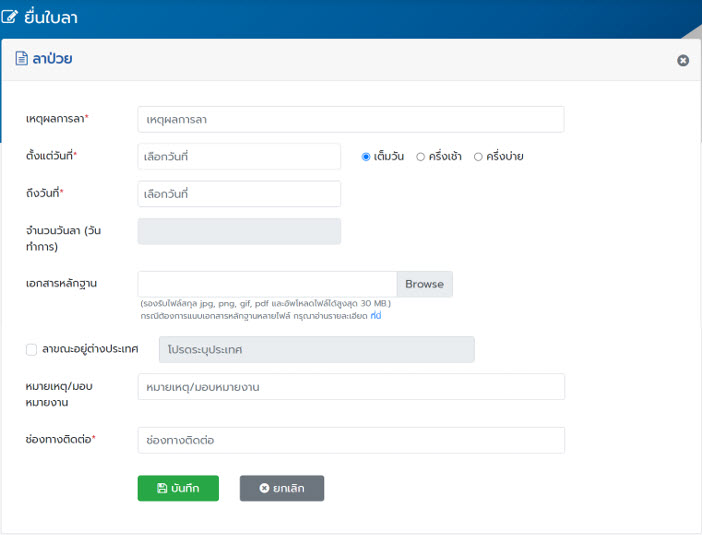Viewport: 703px width, 535px height.
Task: Close the ลาป่วย form panel
Action: point(683,60)
